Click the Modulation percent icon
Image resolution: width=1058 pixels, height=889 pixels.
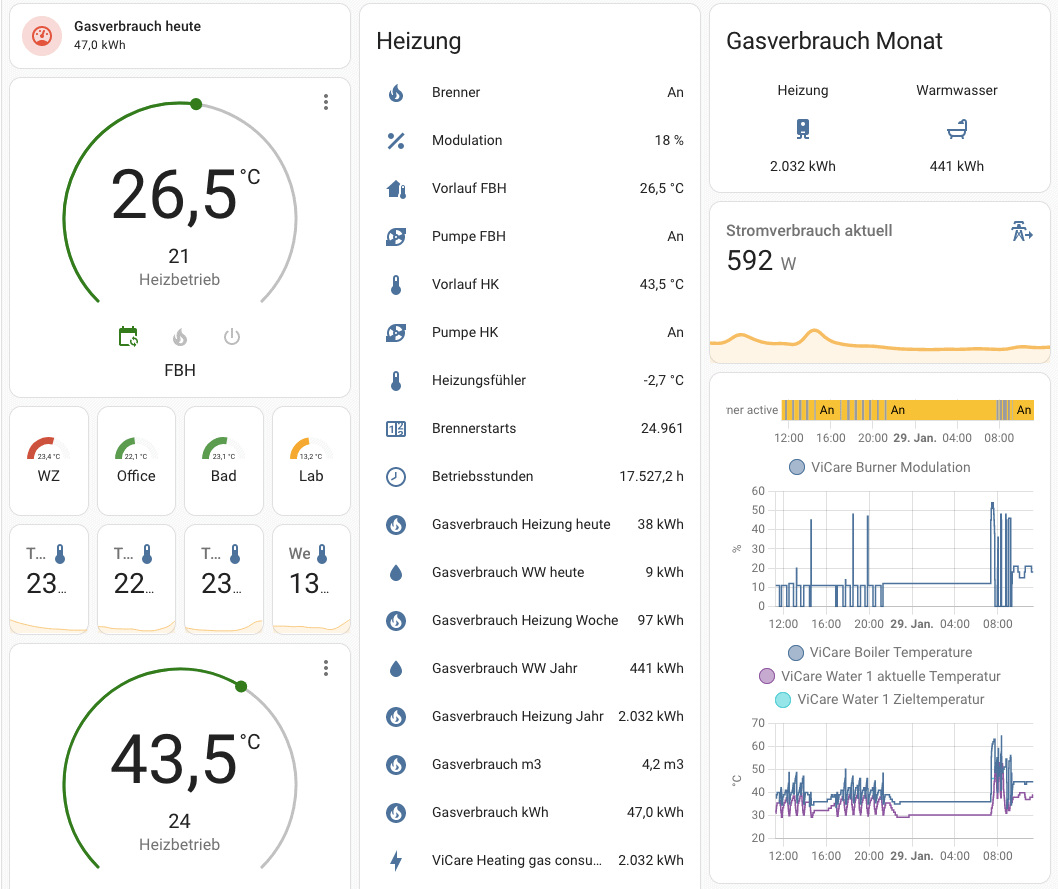point(396,141)
